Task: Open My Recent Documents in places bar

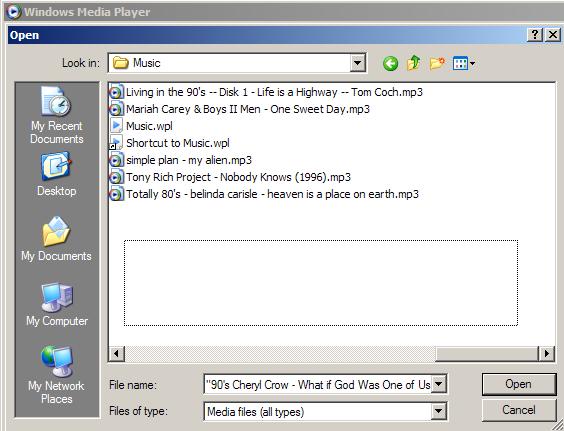Action: pyautogui.click(x=57, y=115)
